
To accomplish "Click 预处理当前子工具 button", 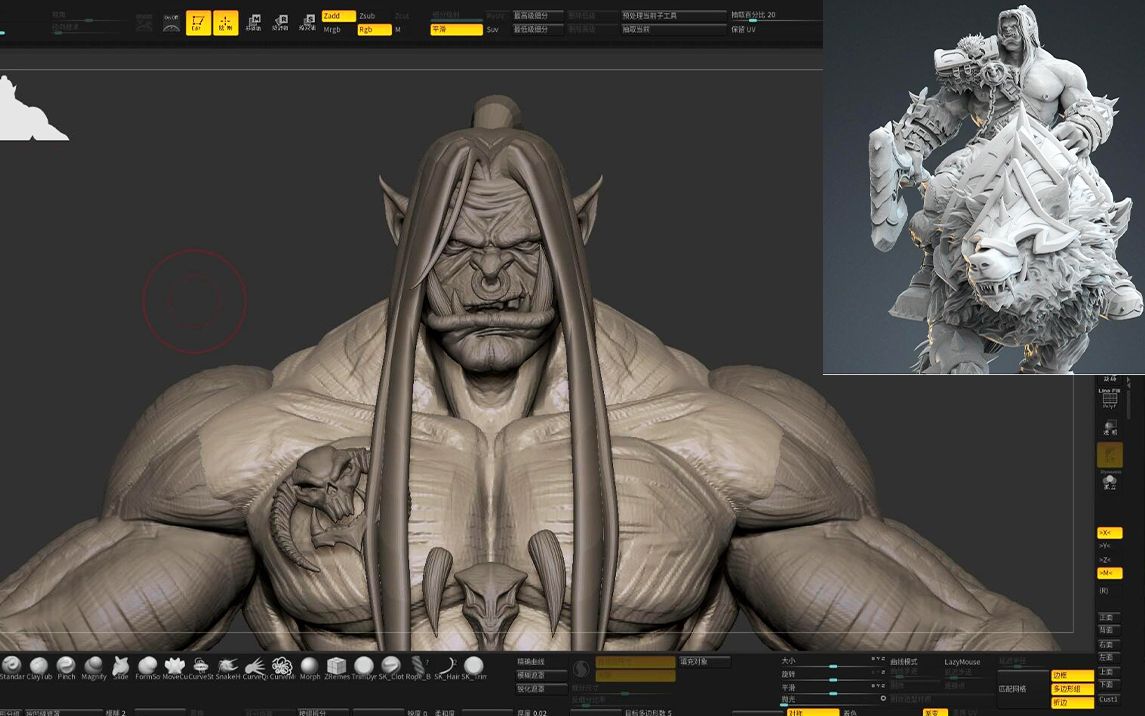I will (x=673, y=15).
